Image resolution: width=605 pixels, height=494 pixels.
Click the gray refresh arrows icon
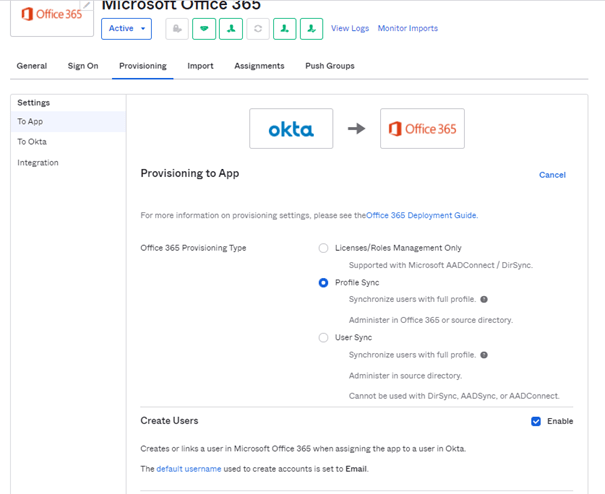258,29
